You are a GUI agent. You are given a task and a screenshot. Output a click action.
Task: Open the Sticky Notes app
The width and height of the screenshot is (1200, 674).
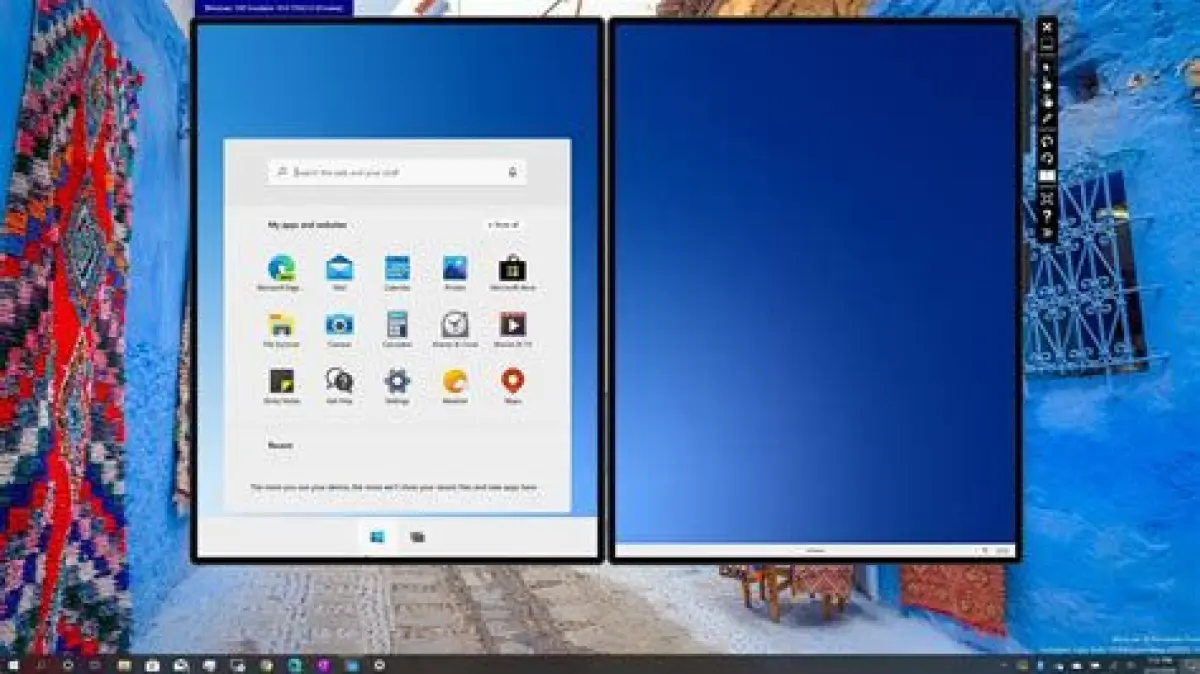pyautogui.click(x=281, y=381)
